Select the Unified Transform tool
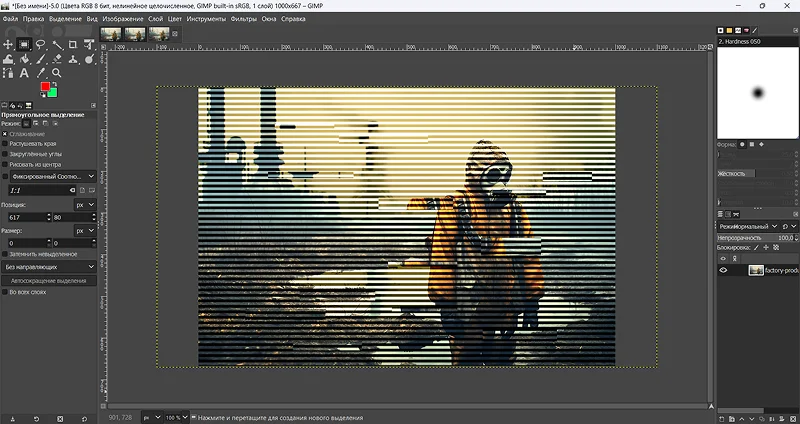Image resolution: width=800 pixels, height=424 pixels. coord(89,45)
